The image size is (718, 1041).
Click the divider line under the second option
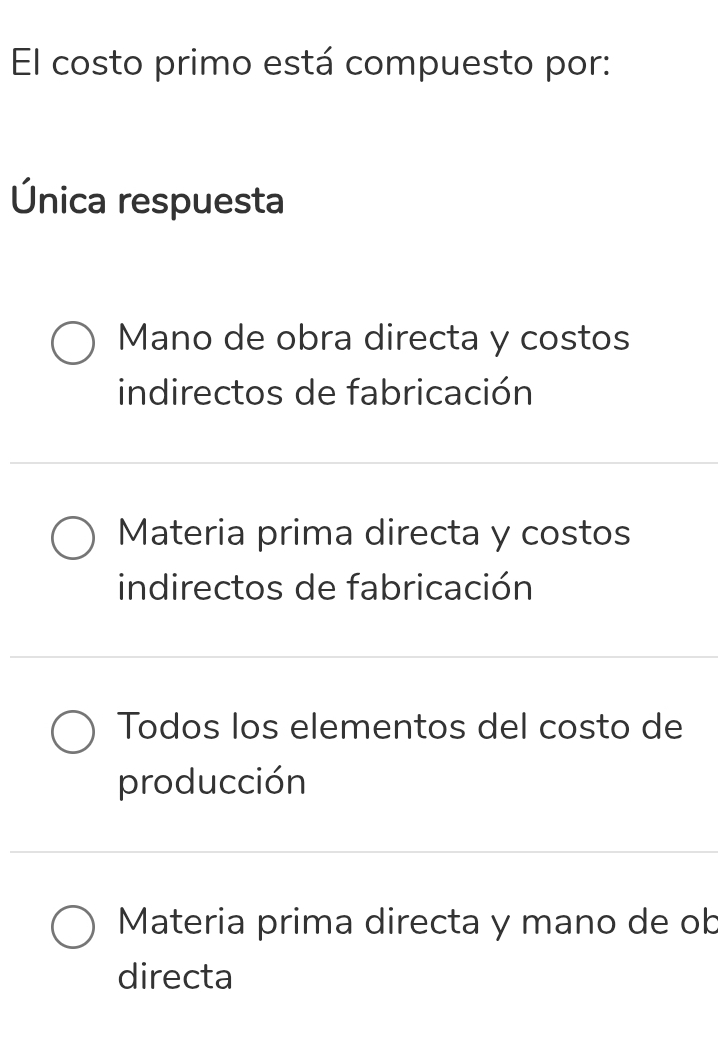pos(360,657)
